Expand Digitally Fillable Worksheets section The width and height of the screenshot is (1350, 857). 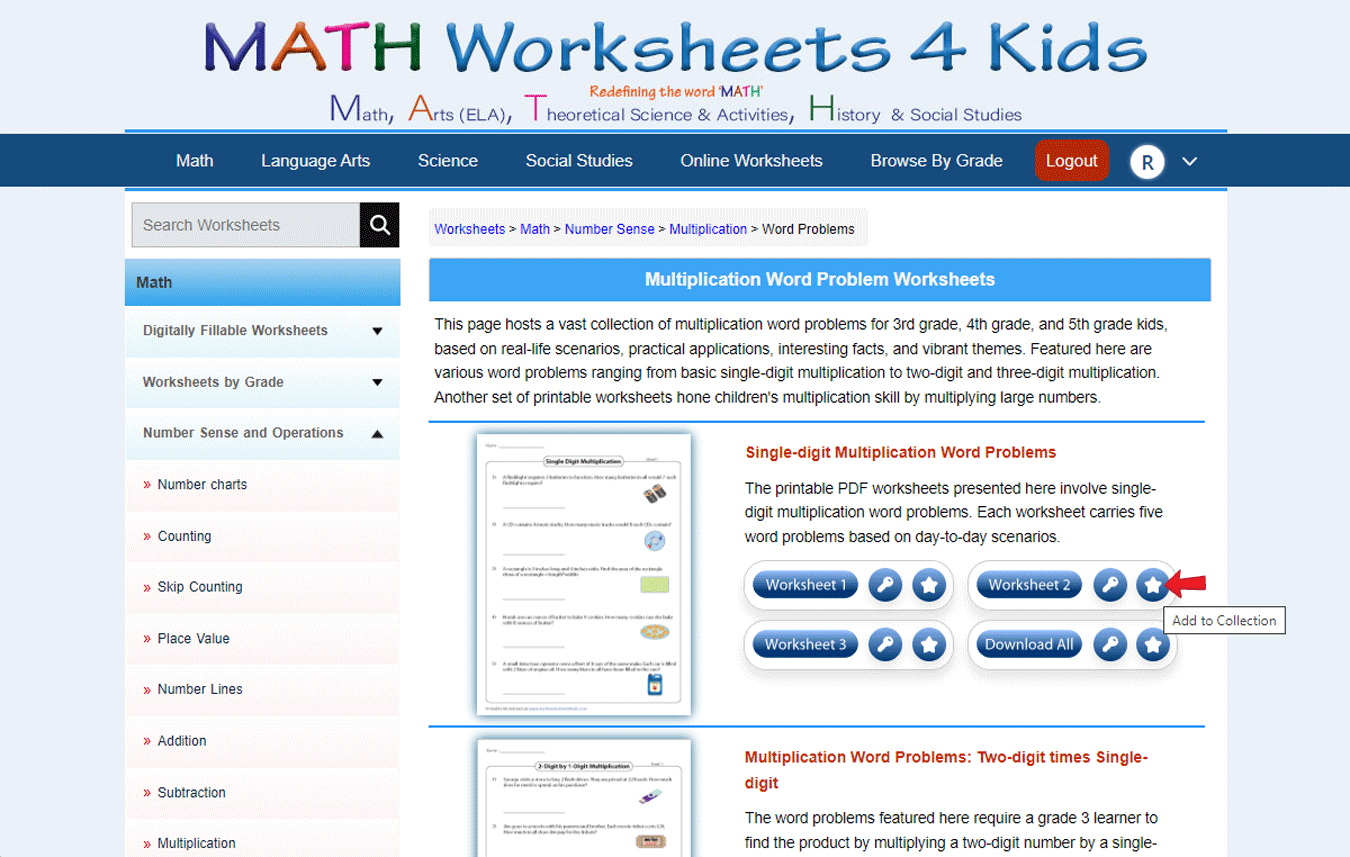(262, 331)
